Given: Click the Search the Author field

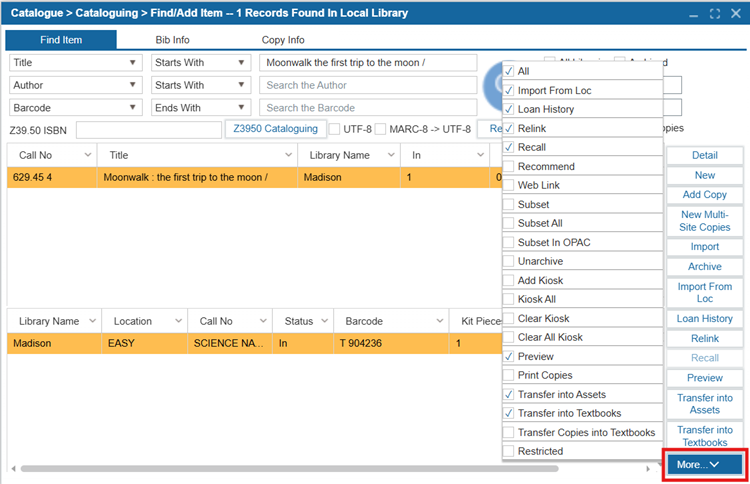Looking at the screenshot, I should pyautogui.click(x=368, y=85).
